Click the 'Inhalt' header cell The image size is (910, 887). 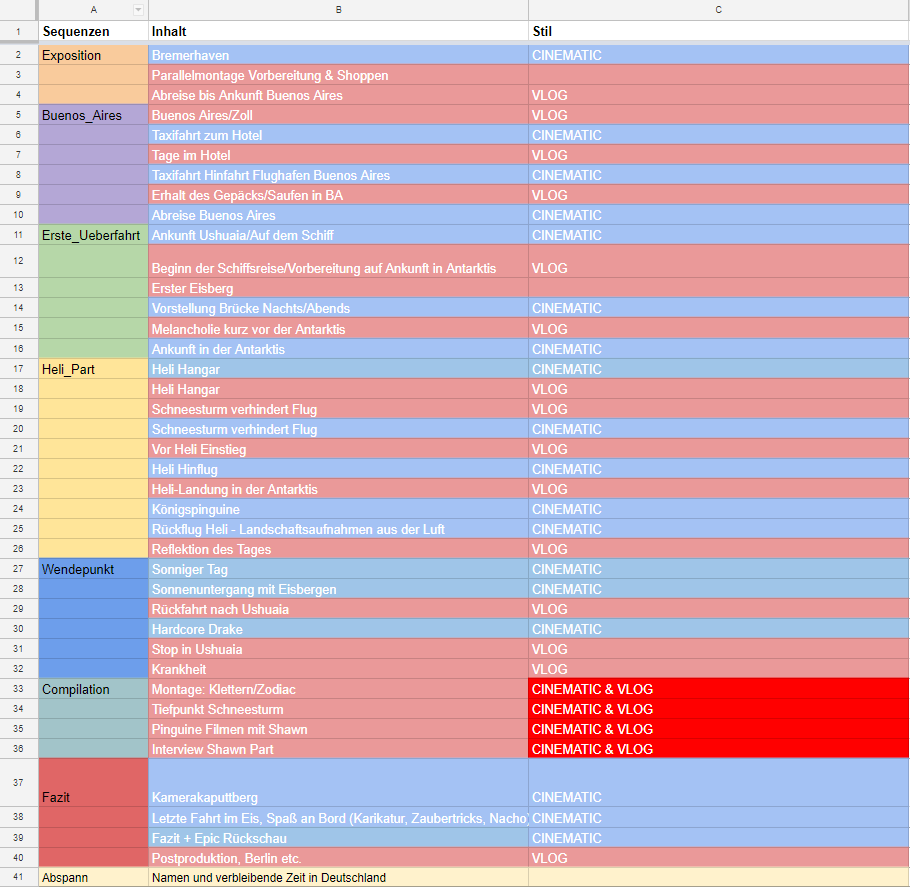[x=338, y=31]
